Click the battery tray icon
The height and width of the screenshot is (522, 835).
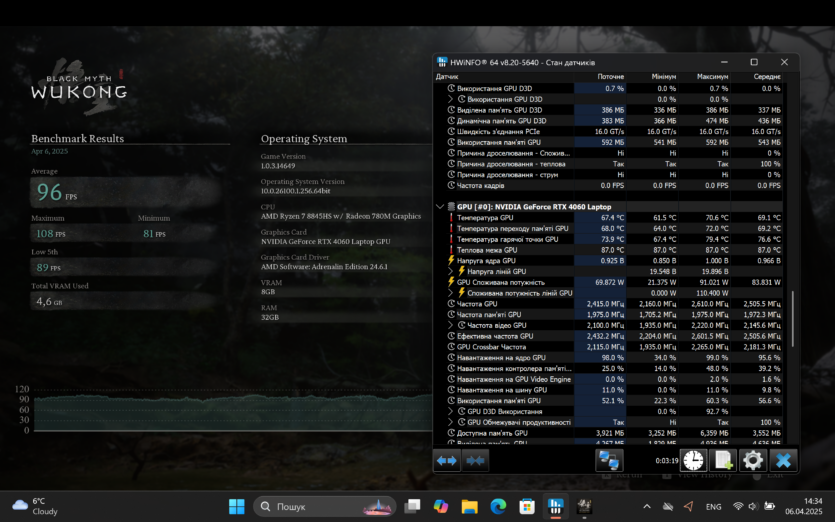(769, 507)
